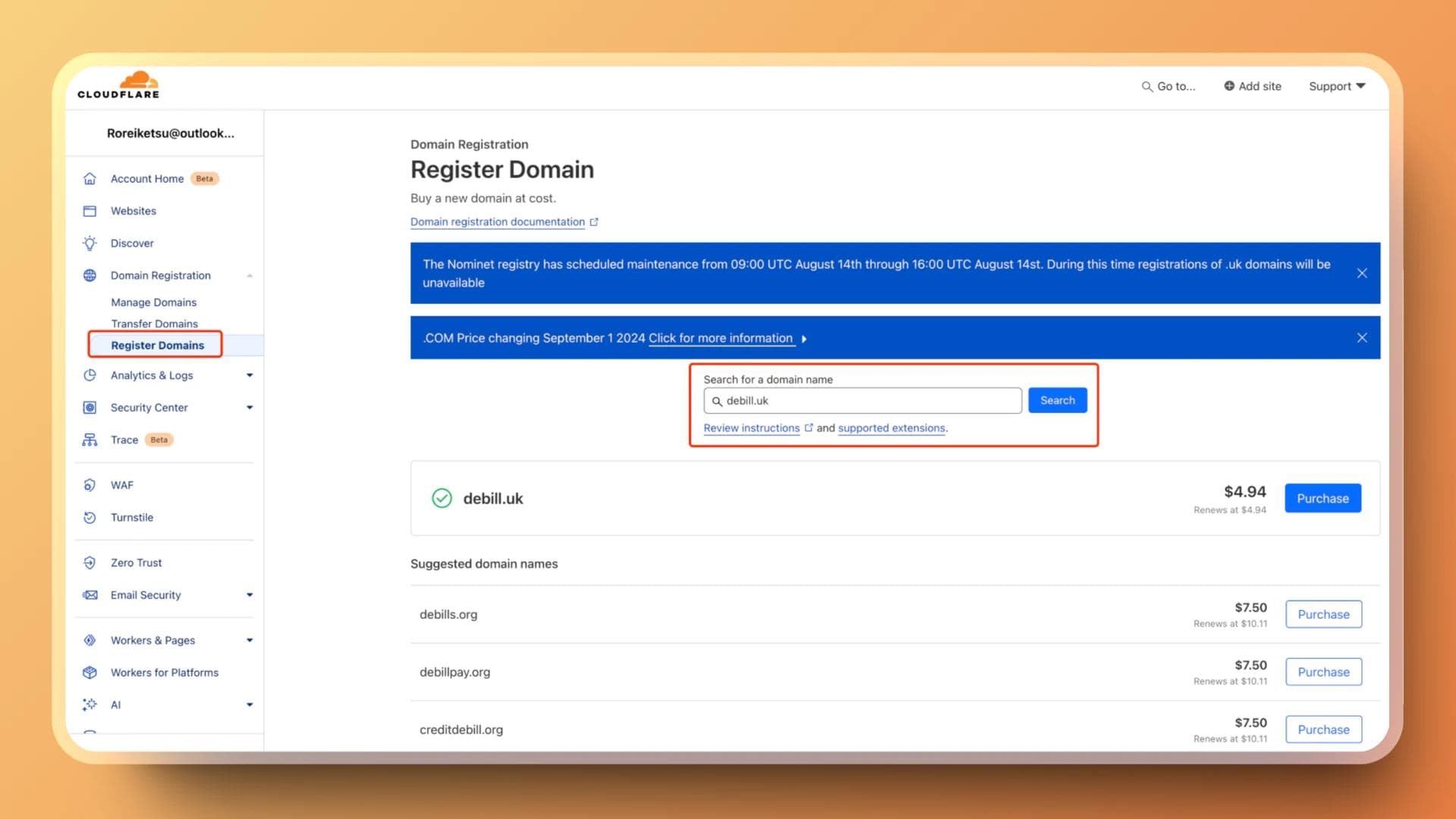This screenshot has height=819, width=1456.
Task: Purchase the debillpay.org domain
Action: (x=1323, y=672)
